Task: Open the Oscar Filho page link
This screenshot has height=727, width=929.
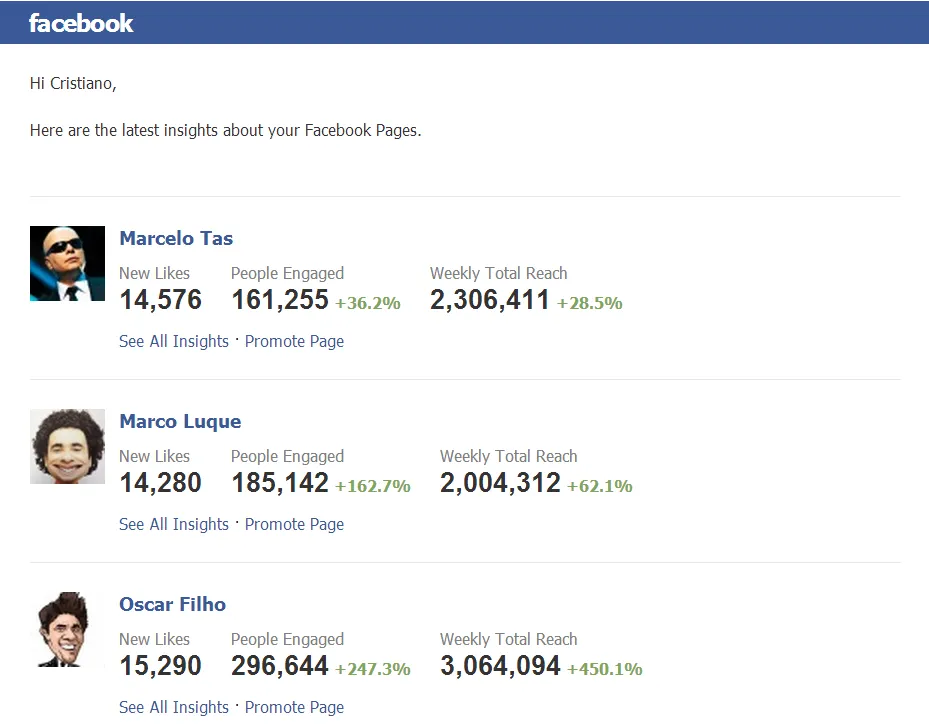Action: coord(172,604)
